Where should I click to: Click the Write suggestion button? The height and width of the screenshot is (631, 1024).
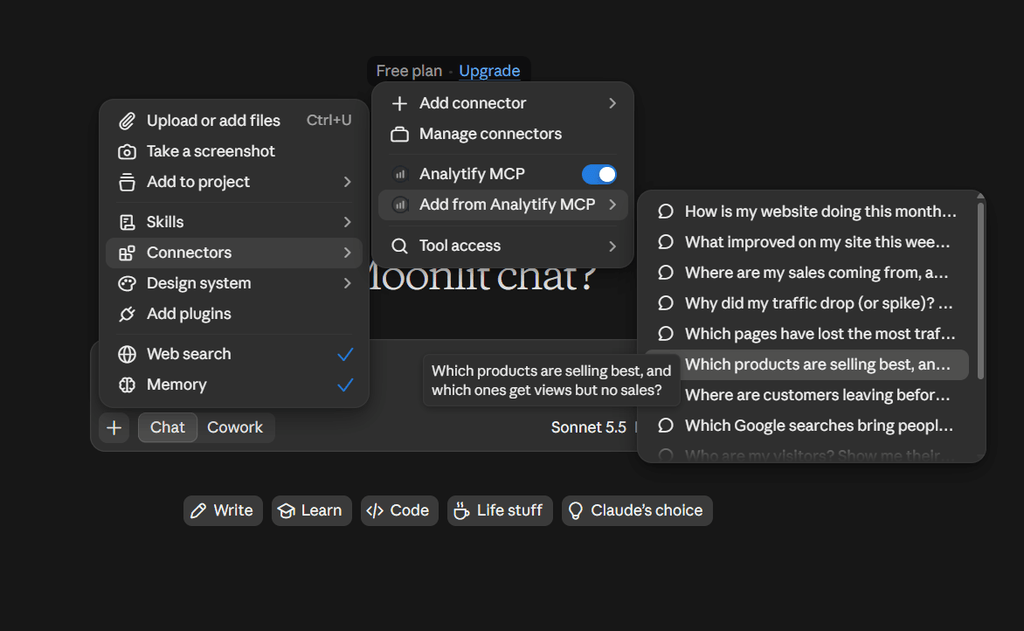coord(223,510)
